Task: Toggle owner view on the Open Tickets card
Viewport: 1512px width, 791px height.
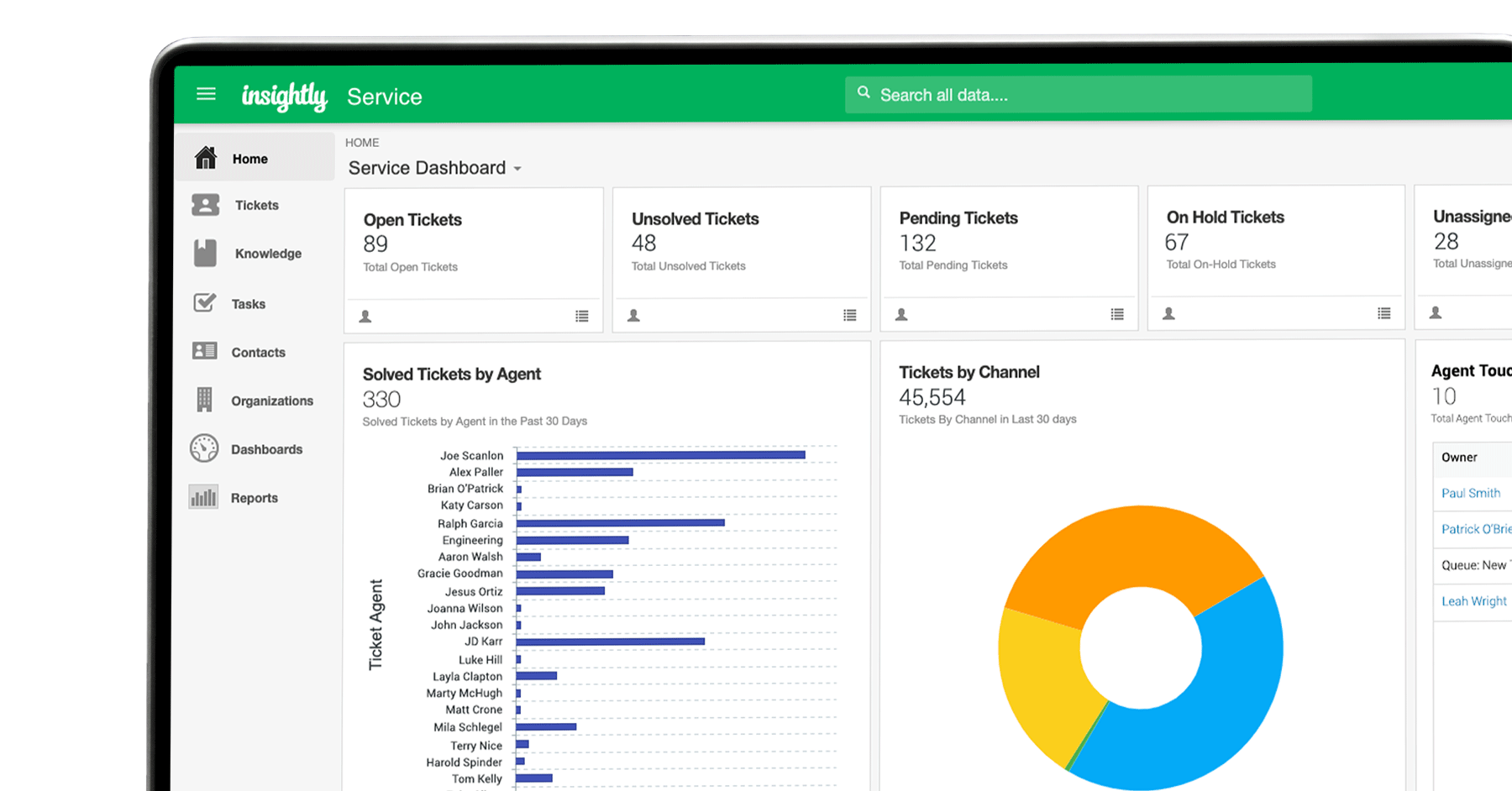Action: click(x=365, y=316)
